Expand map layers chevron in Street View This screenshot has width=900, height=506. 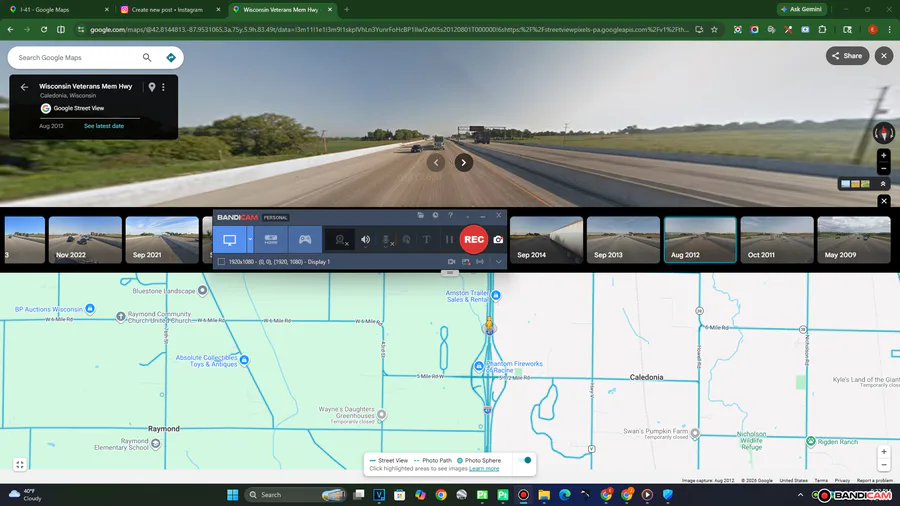[883, 184]
